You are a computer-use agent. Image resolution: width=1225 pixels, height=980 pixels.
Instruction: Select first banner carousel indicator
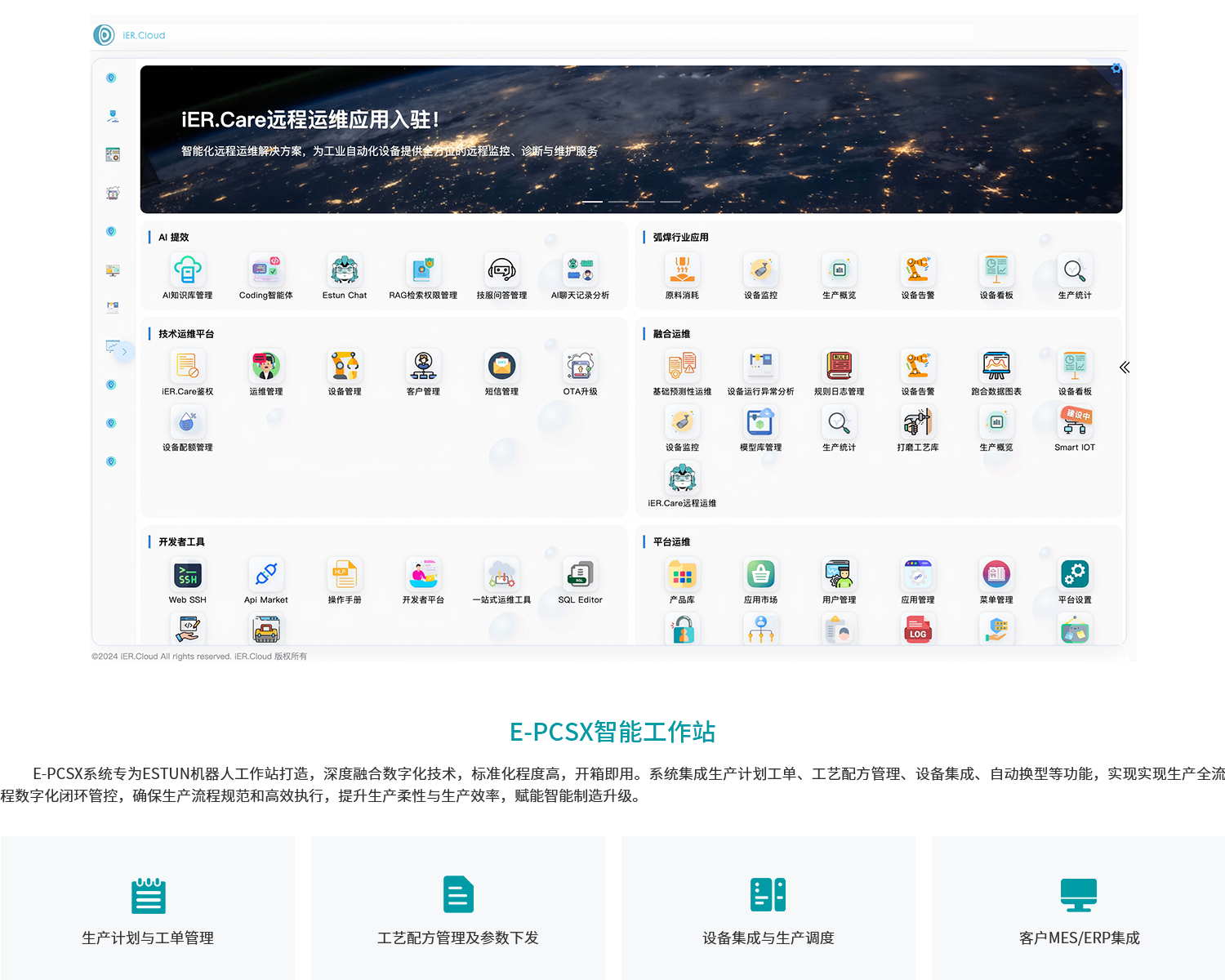tap(592, 202)
